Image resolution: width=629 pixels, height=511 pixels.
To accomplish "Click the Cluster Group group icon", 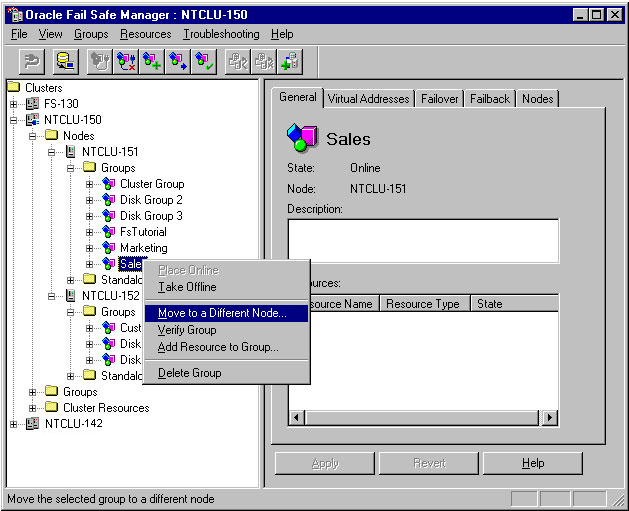I will coord(109,184).
